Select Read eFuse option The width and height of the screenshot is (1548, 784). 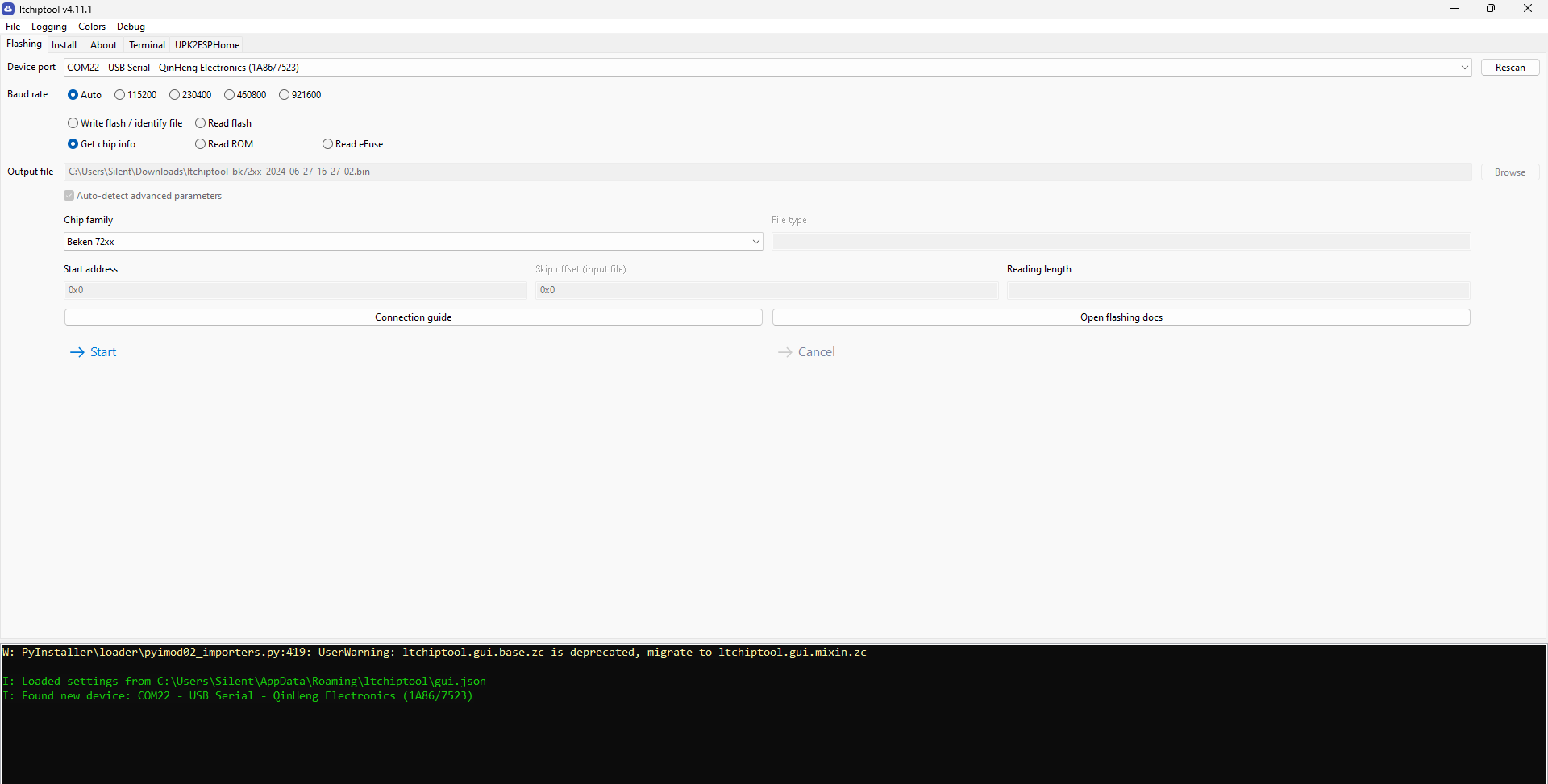tap(353, 144)
